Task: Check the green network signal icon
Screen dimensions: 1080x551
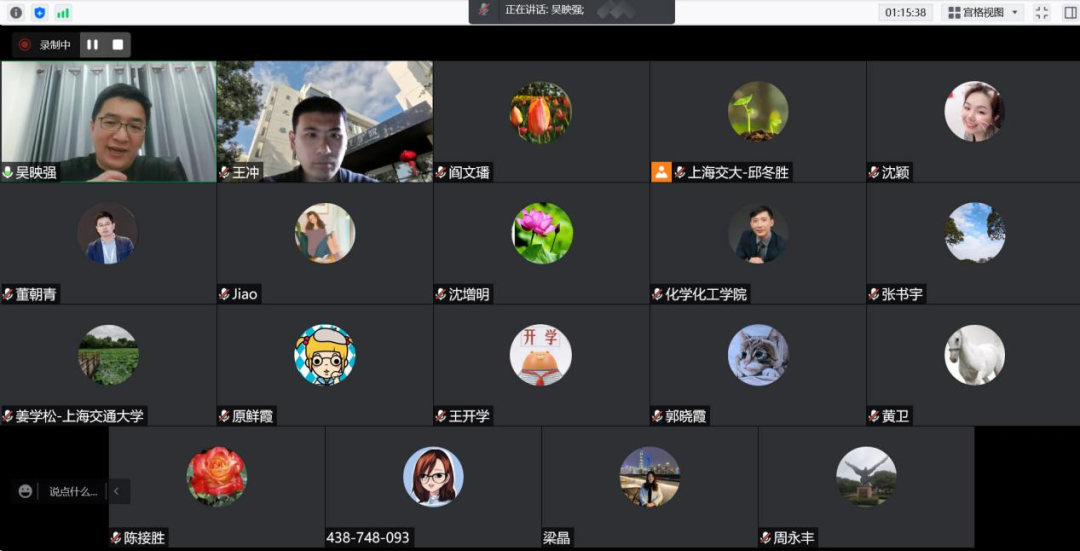Action: click(x=64, y=12)
